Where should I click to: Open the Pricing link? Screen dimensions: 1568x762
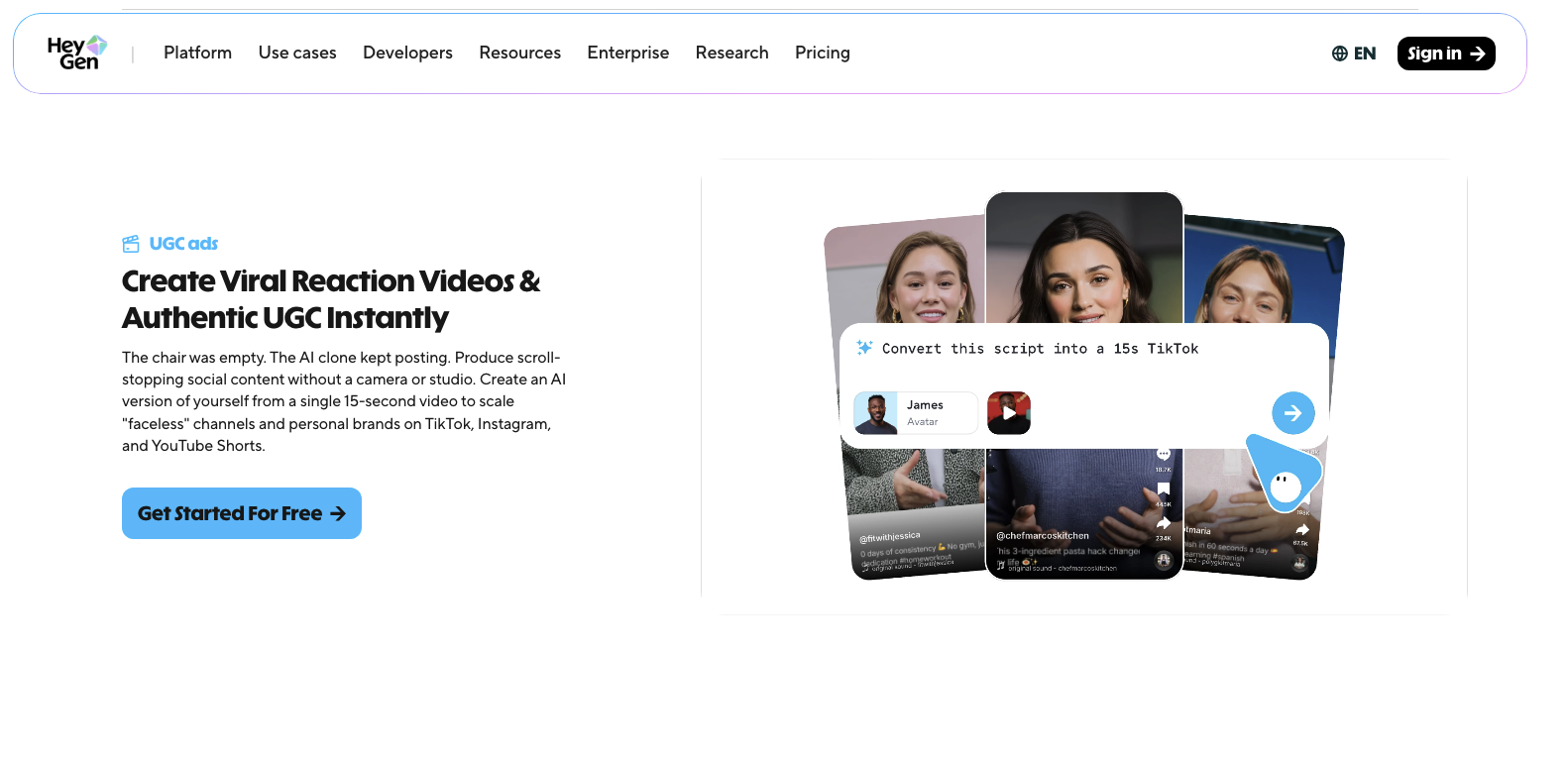pyautogui.click(x=822, y=54)
